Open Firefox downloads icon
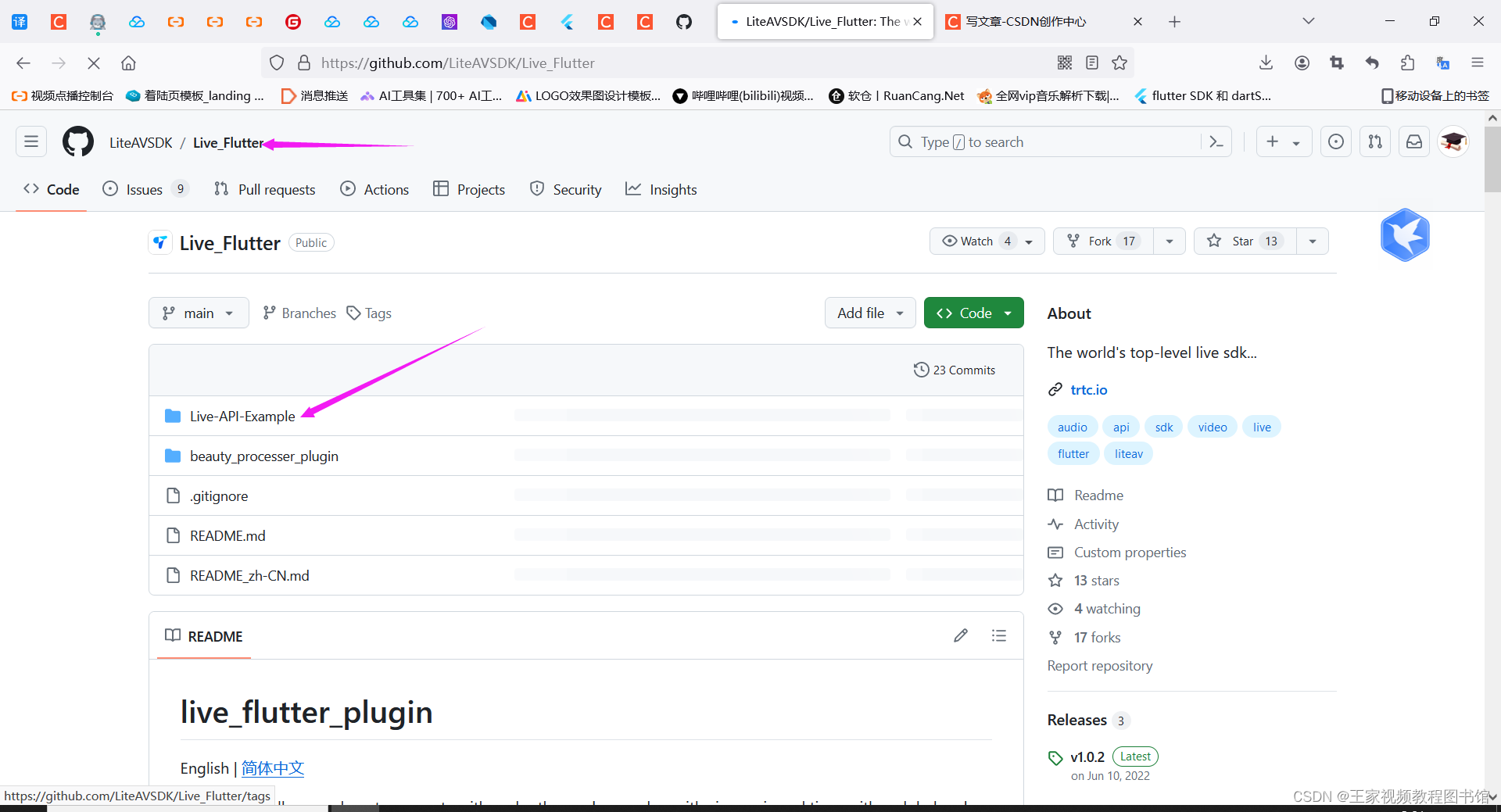The image size is (1501, 812). (1266, 63)
